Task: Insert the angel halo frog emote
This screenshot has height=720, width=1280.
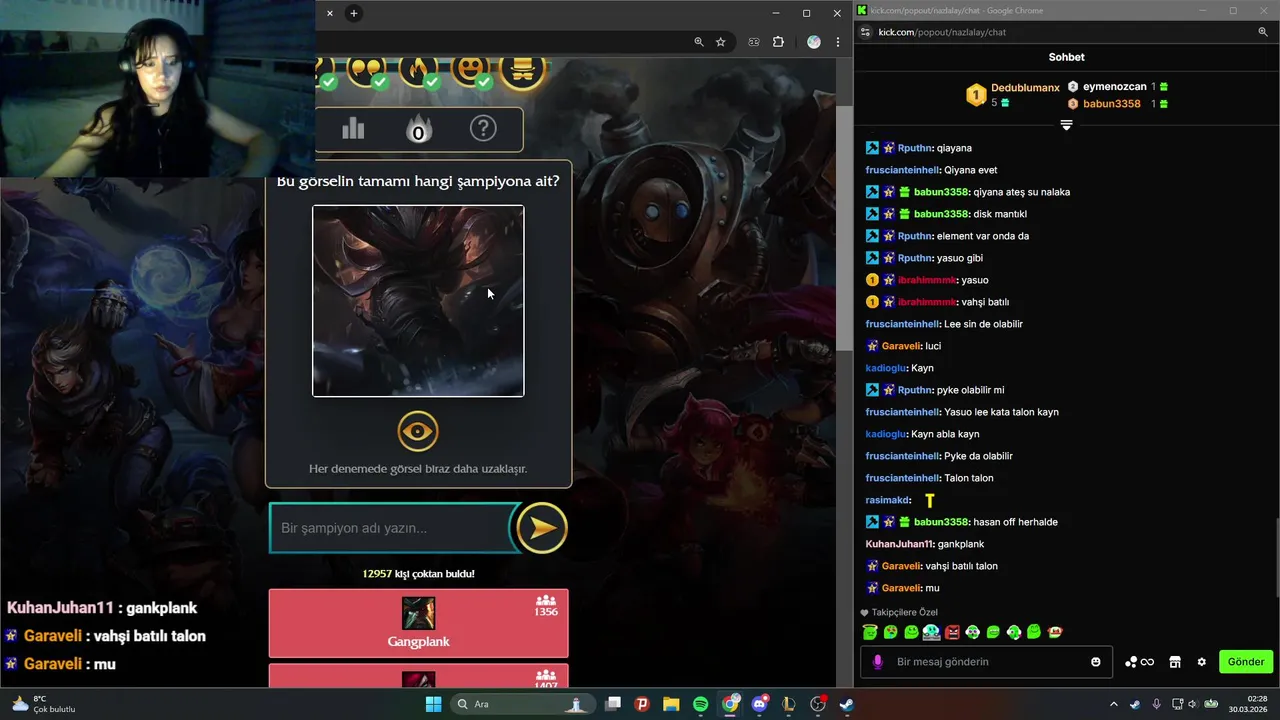Action: tap(870, 632)
